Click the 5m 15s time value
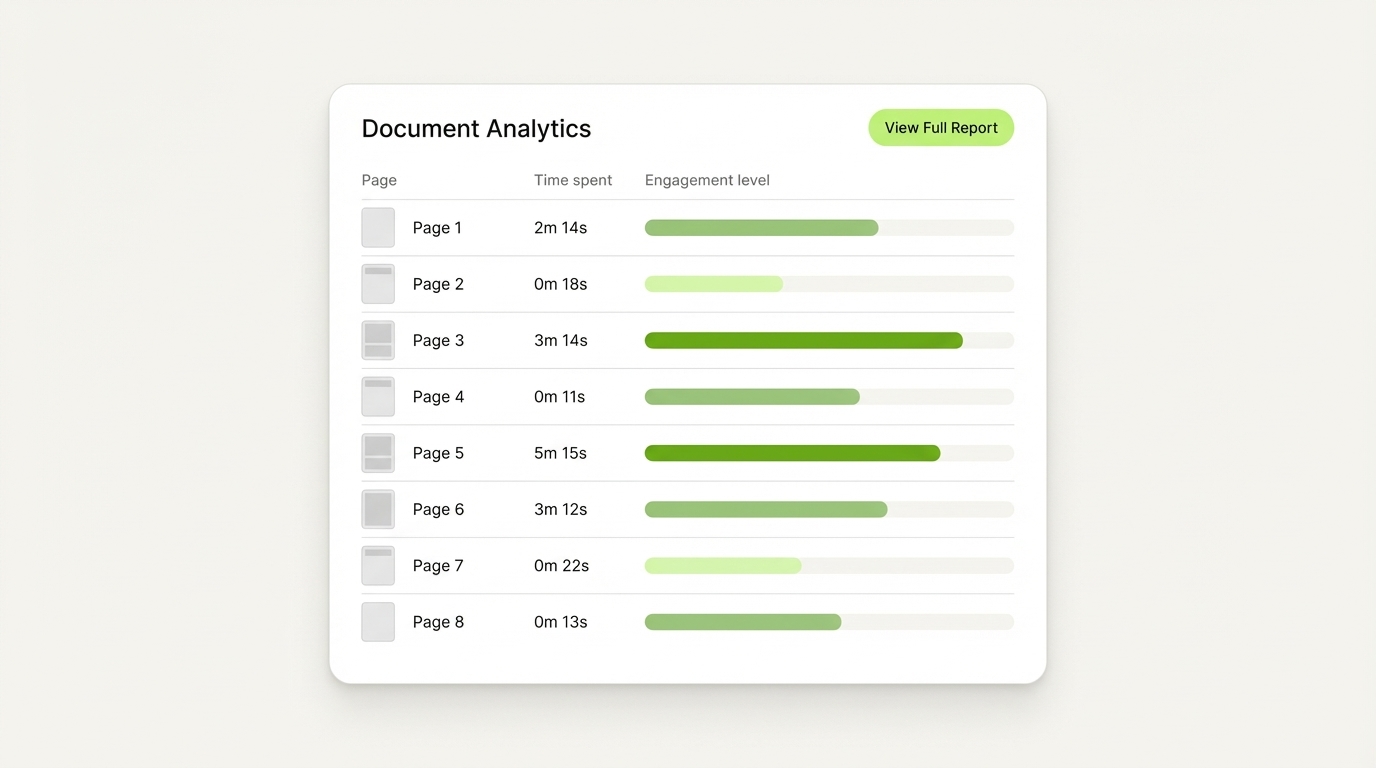 pos(560,453)
